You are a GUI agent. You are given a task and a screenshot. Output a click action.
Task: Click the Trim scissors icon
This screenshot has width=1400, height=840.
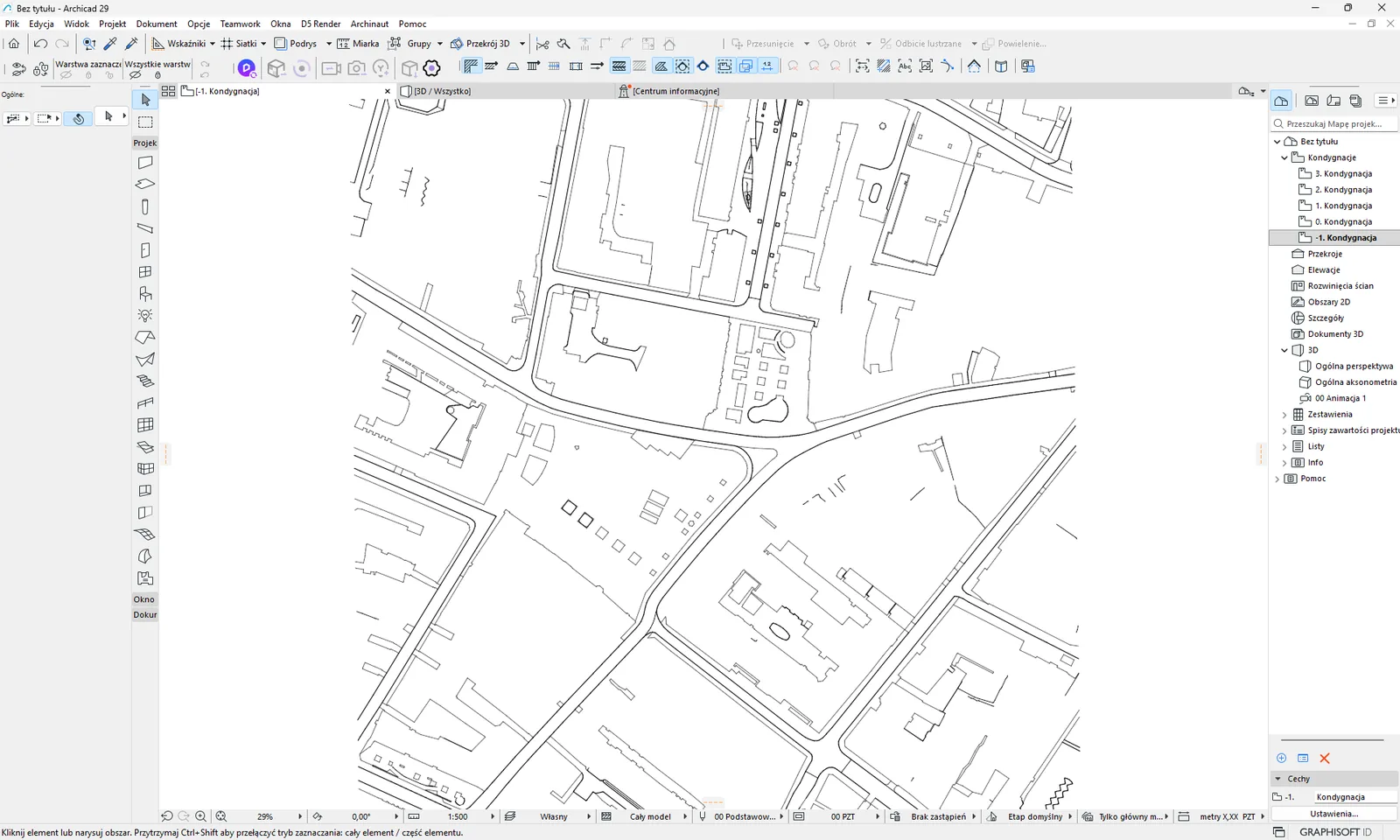click(x=542, y=44)
